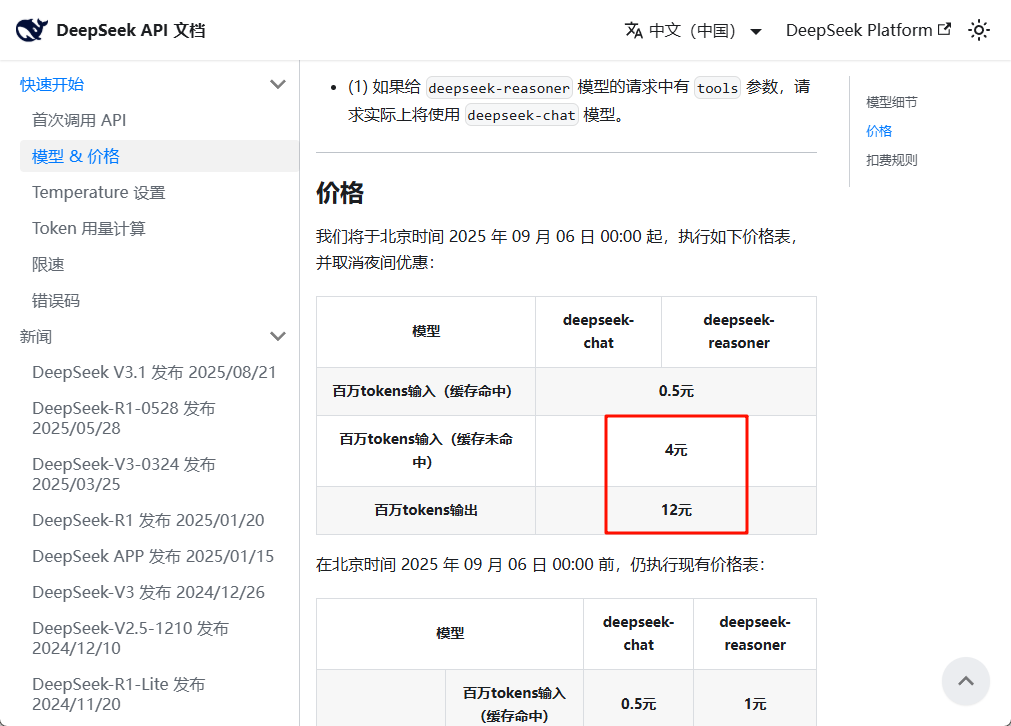The width and height of the screenshot is (1011, 726).
Task: Click dropdown caret next to 中文（中国）
Action: 756,32
